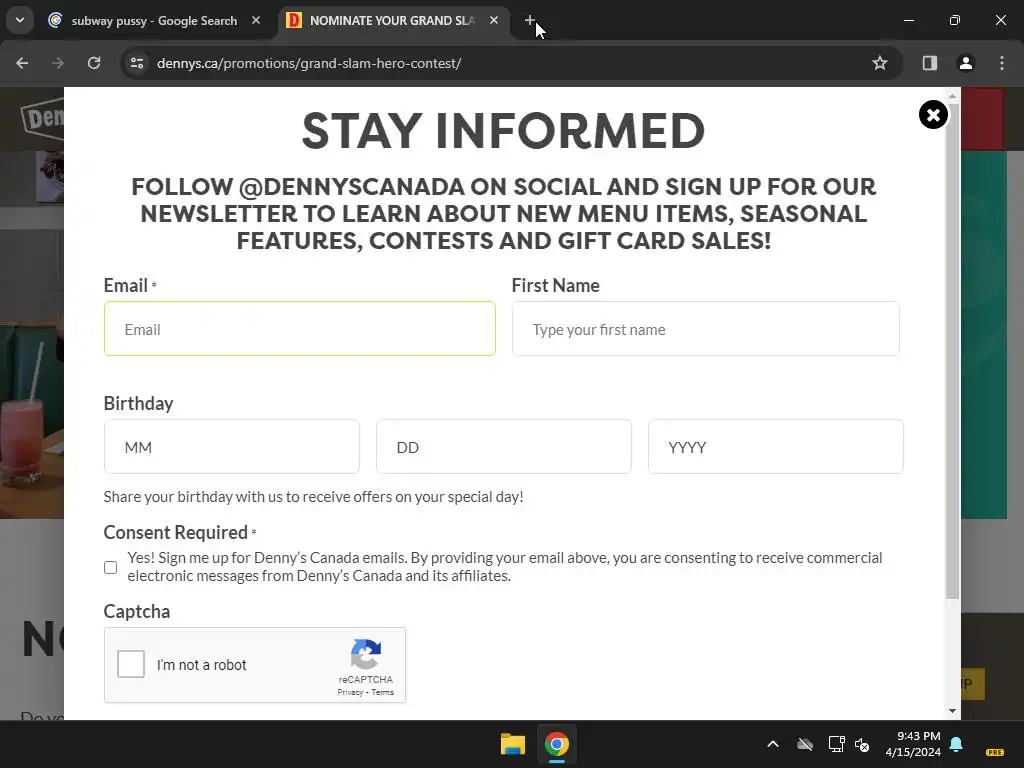Open reCAPTCHA Terms link
1024x768 pixels.
[x=383, y=692]
